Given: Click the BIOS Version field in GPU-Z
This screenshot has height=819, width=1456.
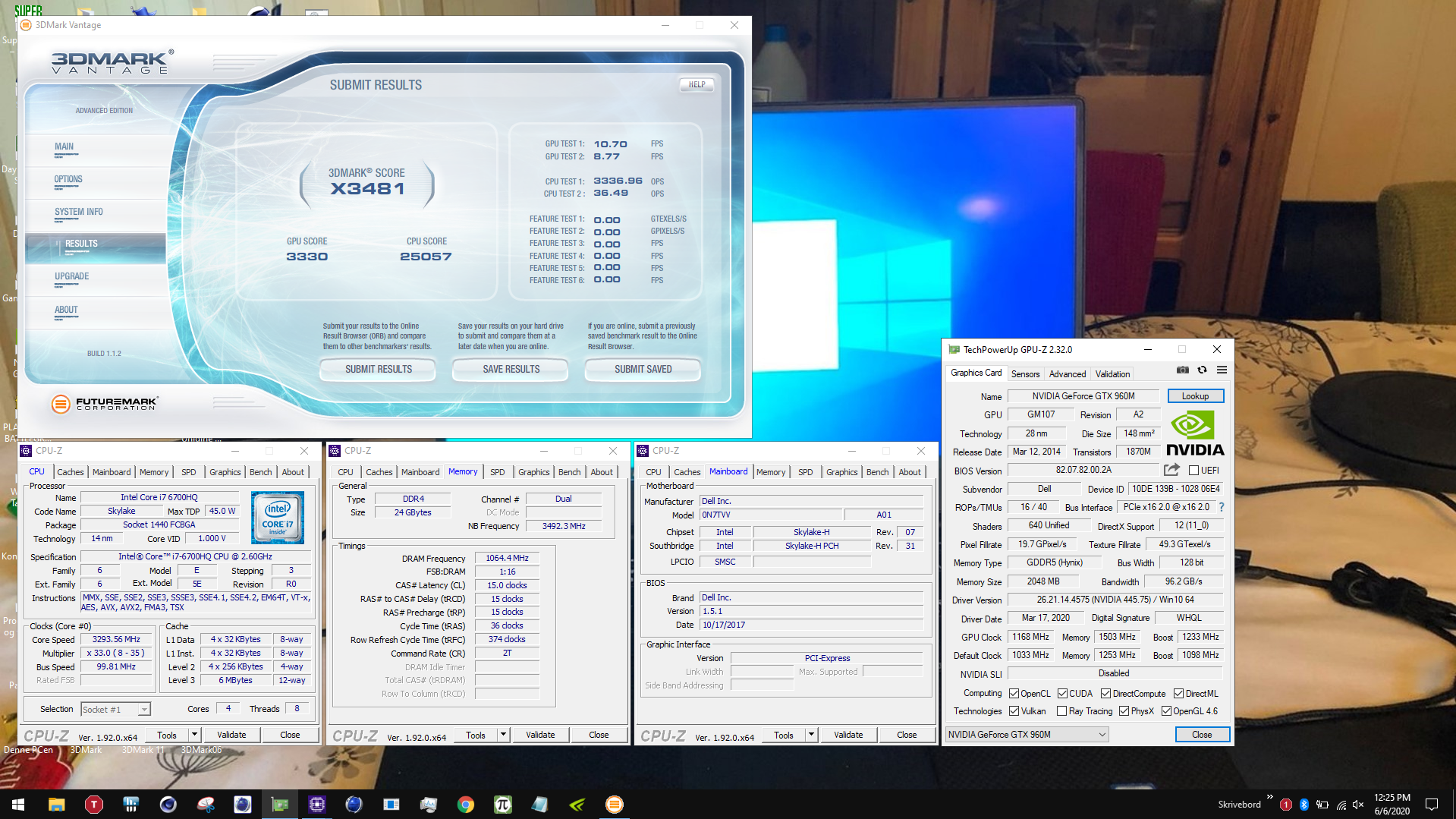Looking at the screenshot, I should tap(1083, 471).
